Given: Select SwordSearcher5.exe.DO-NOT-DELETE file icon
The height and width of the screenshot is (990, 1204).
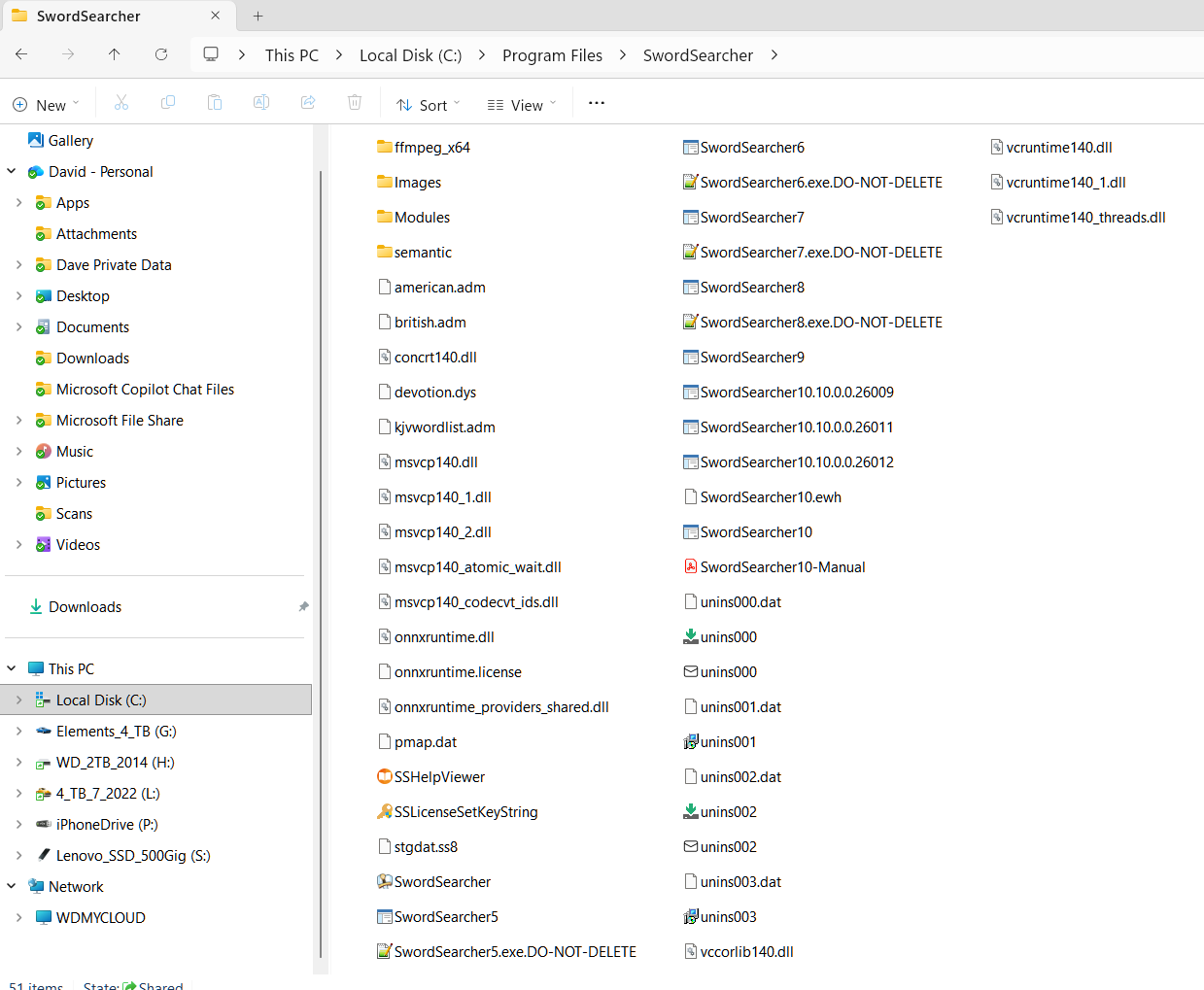Looking at the screenshot, I should (x=385, y=951).
